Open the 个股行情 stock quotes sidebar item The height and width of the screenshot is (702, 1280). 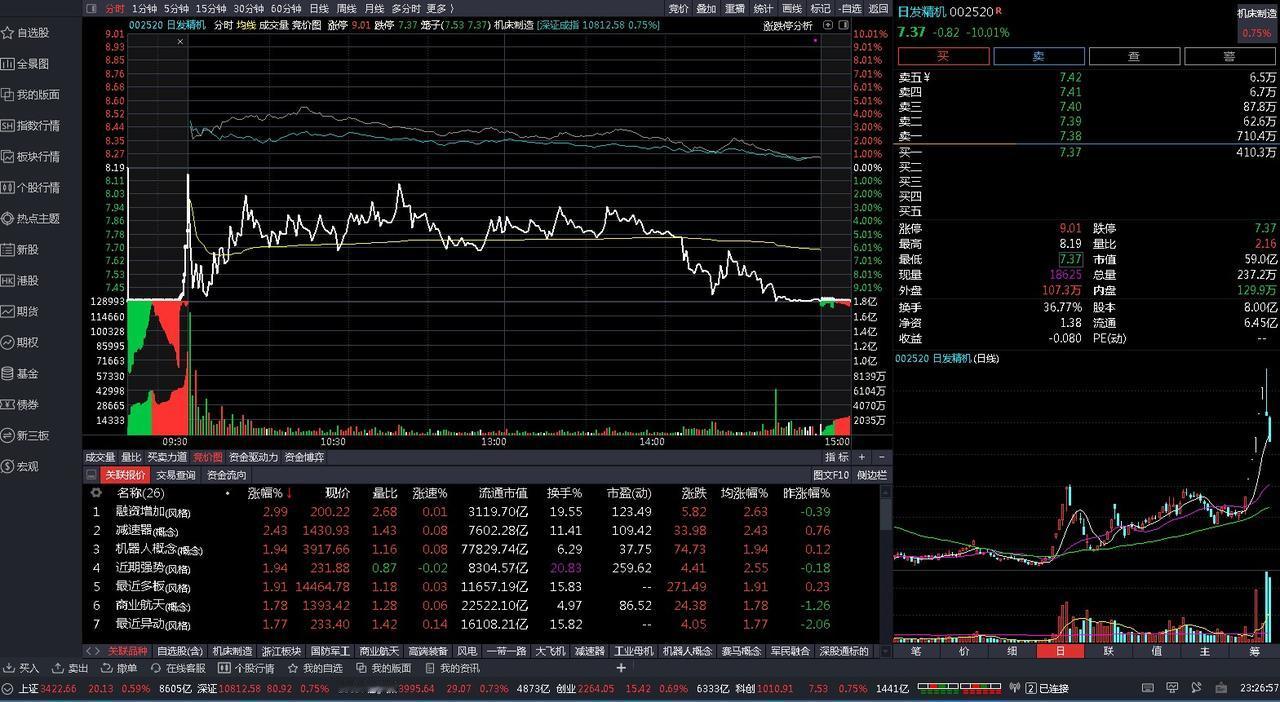30,188
